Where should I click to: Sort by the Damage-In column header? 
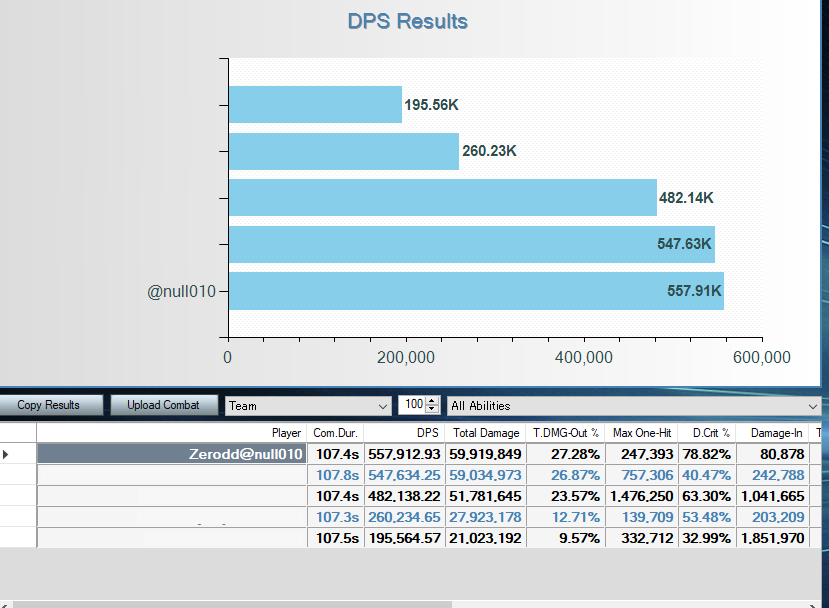point(776,433)
